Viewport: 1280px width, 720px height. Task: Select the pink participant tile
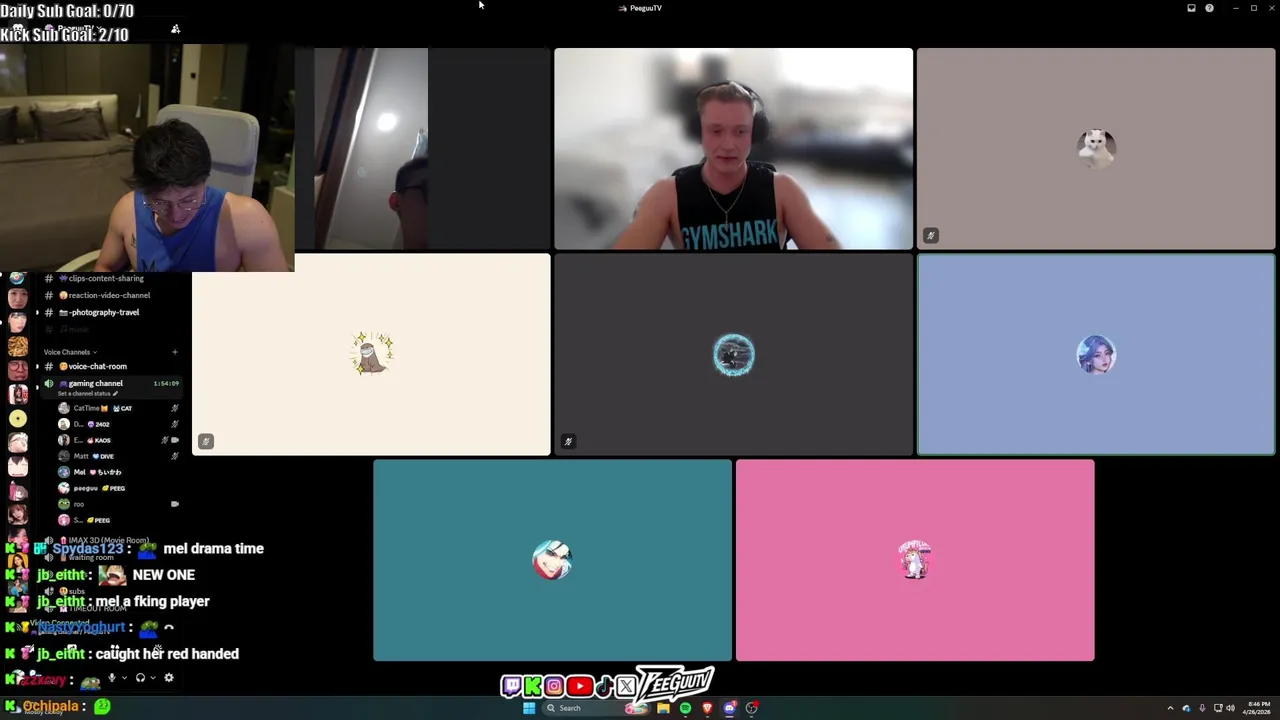(x=915, y=561)
